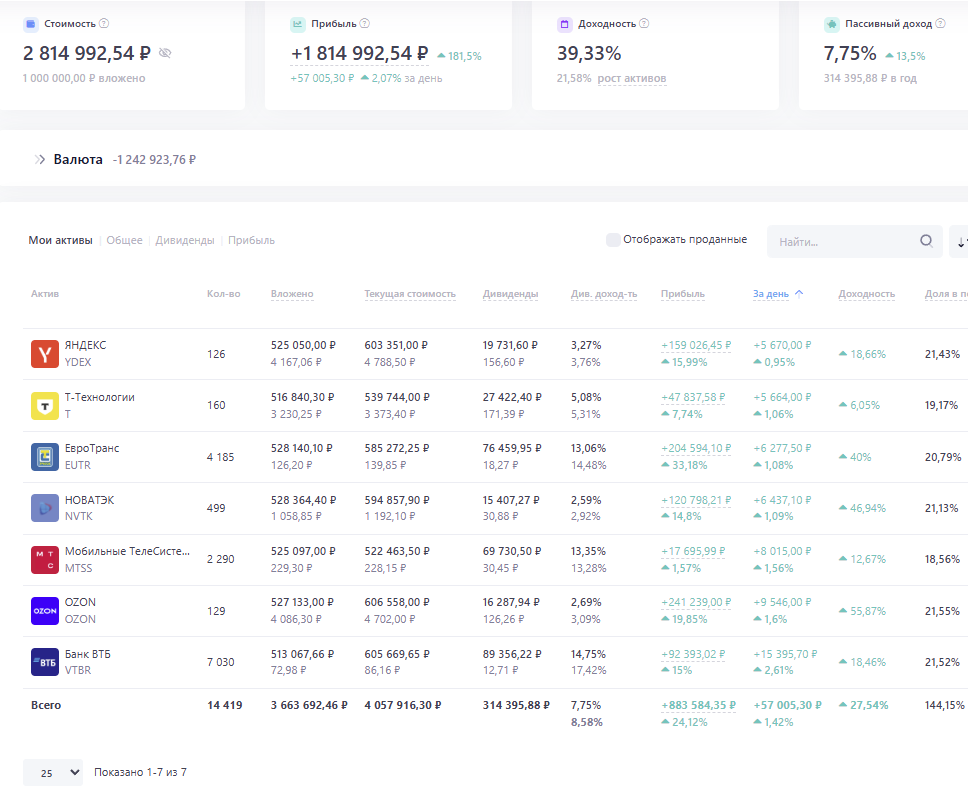Enable the Отображать проданные checkbox
The width and height of the screenshot is (968, 793).
pos(613,239)
